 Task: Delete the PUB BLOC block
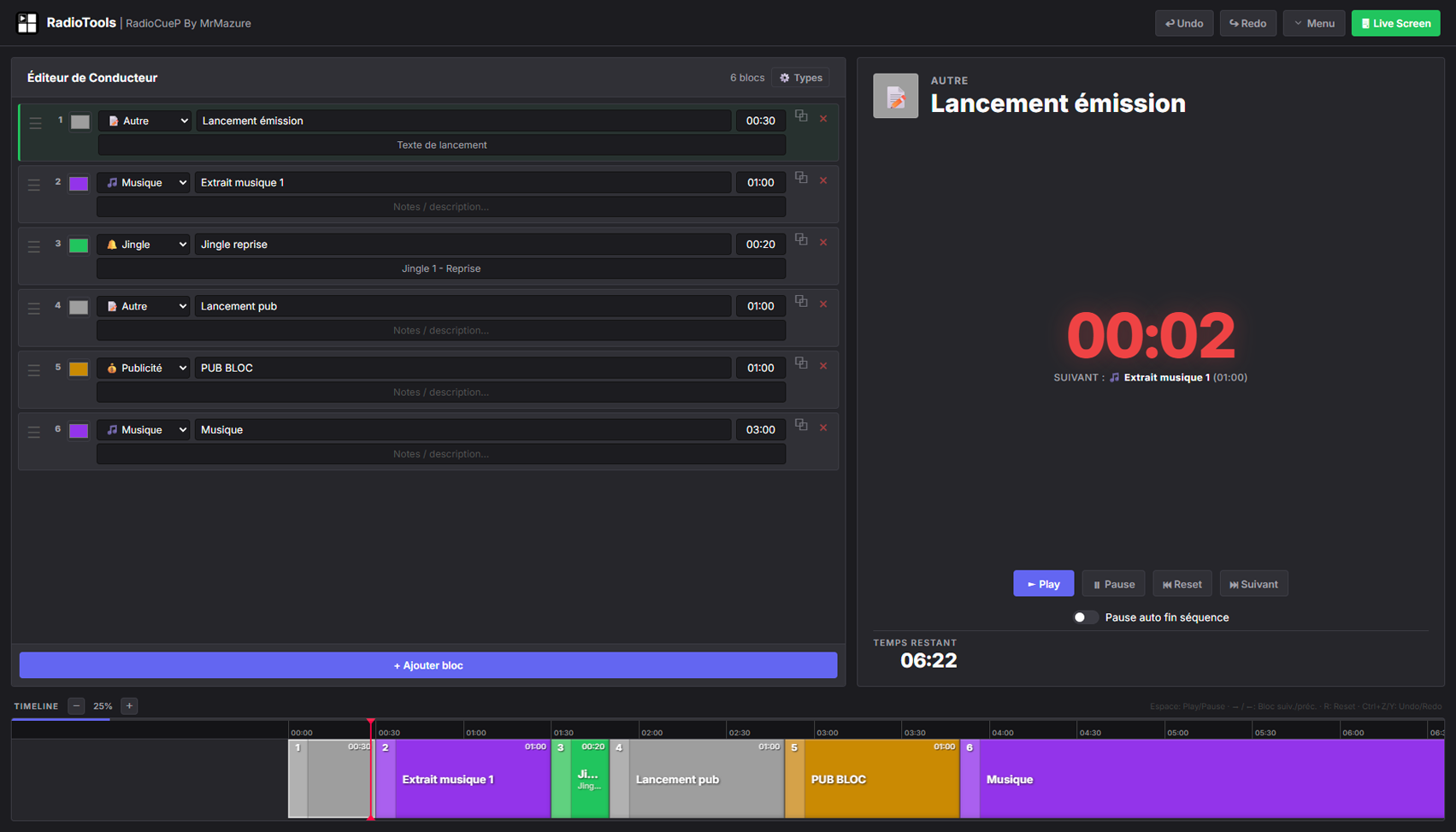[823, 366]
